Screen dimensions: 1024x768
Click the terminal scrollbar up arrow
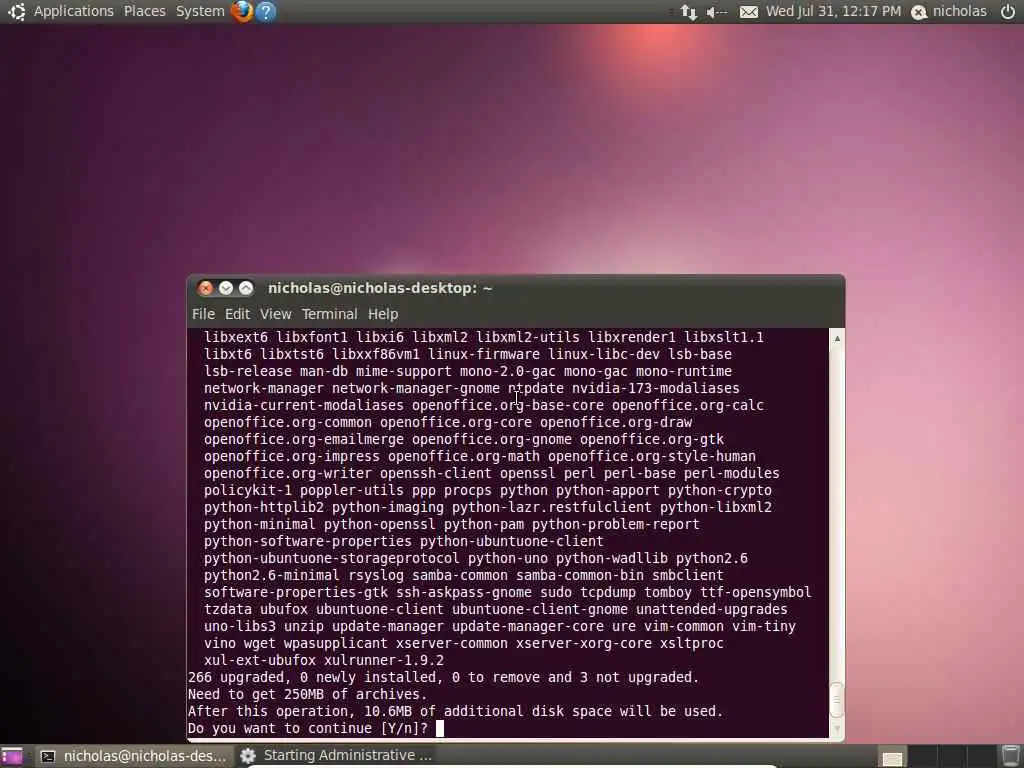pyautogui.click(x=837, y=338)
